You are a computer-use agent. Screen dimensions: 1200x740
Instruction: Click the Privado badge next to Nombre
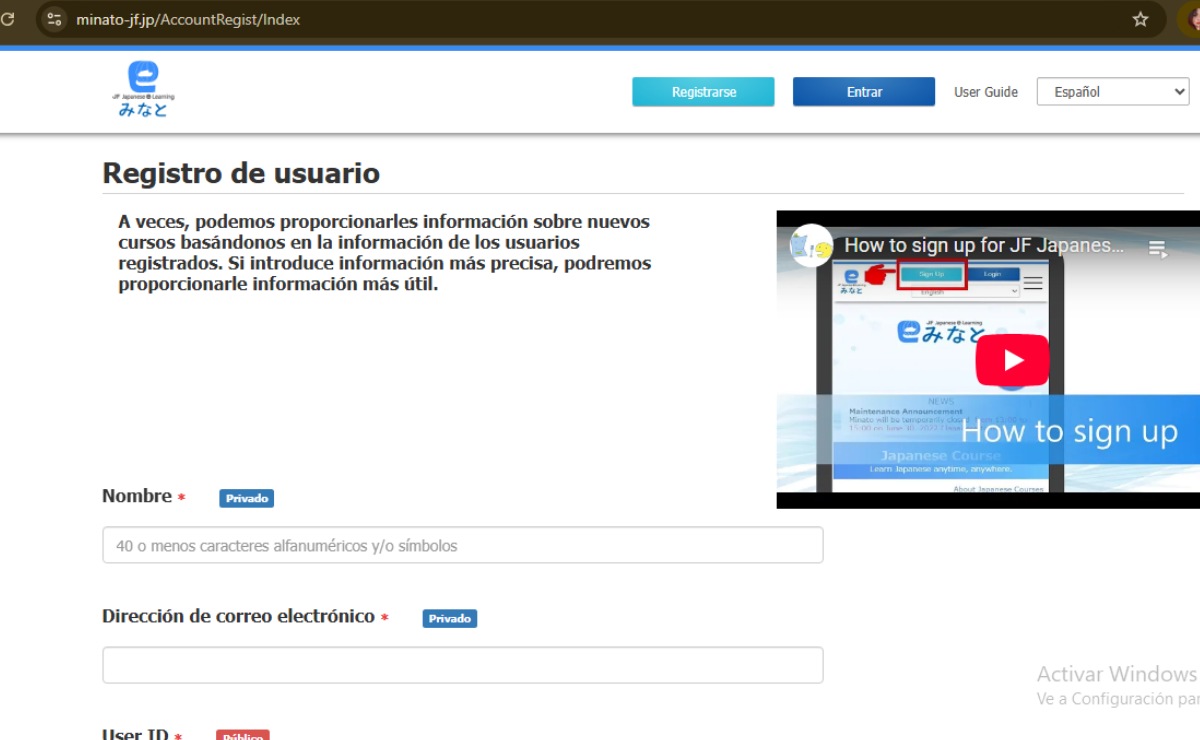pos(246,497)
